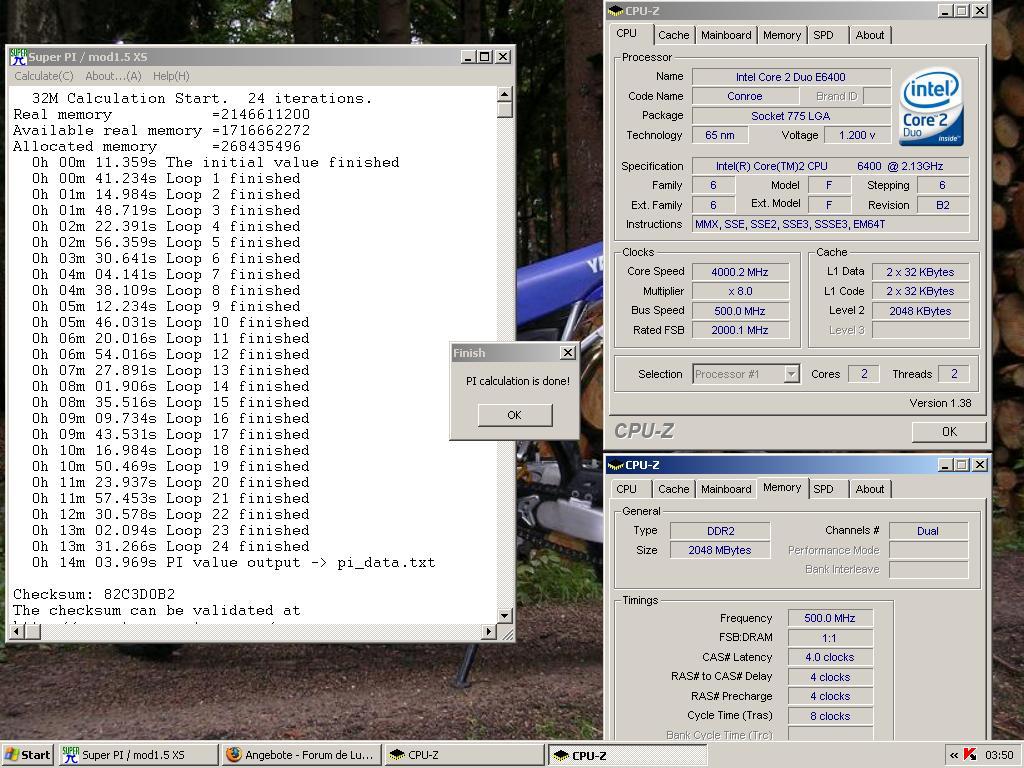Click Super PI vertical scrollbar down arrow
Screen dimensions: 1024x768
pos(504,615)
